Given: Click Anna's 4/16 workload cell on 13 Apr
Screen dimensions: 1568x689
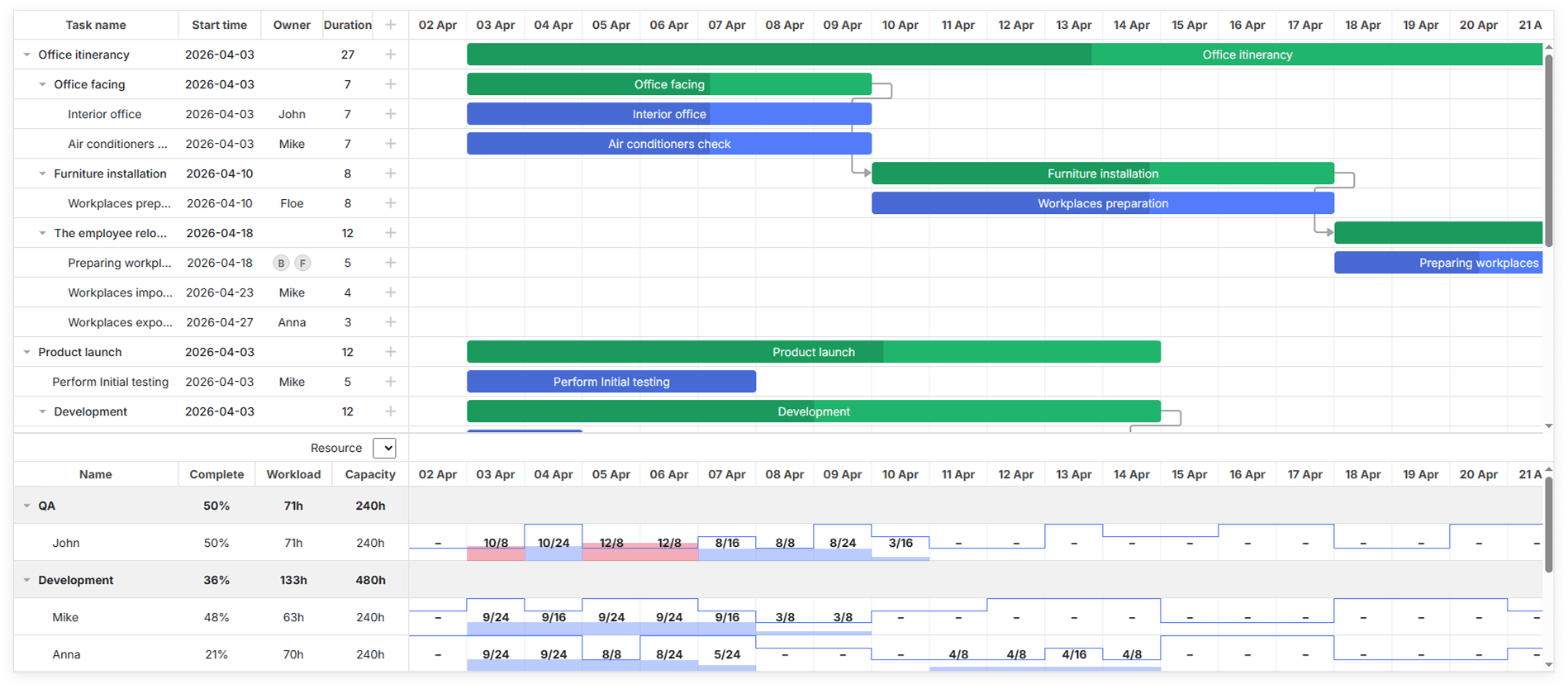Looking at the screenshot, I should 1074,654.
